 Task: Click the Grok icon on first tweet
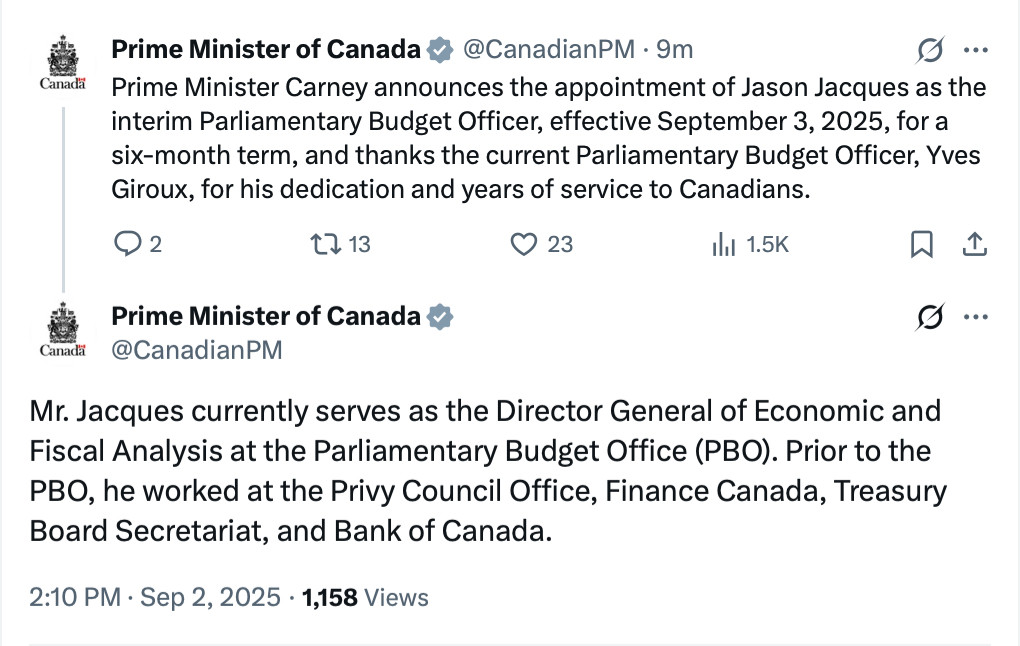930,50
